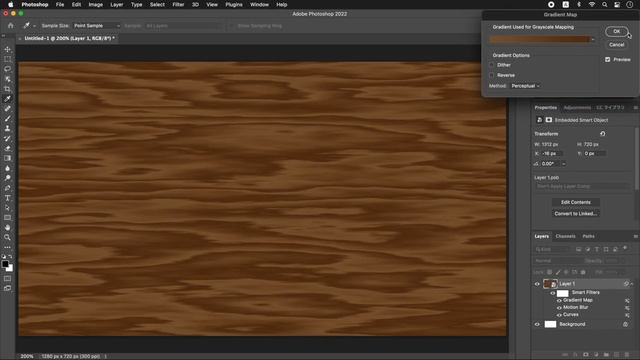
Task: Select the Spot Healing Brush tool
Action: [7, 109]
